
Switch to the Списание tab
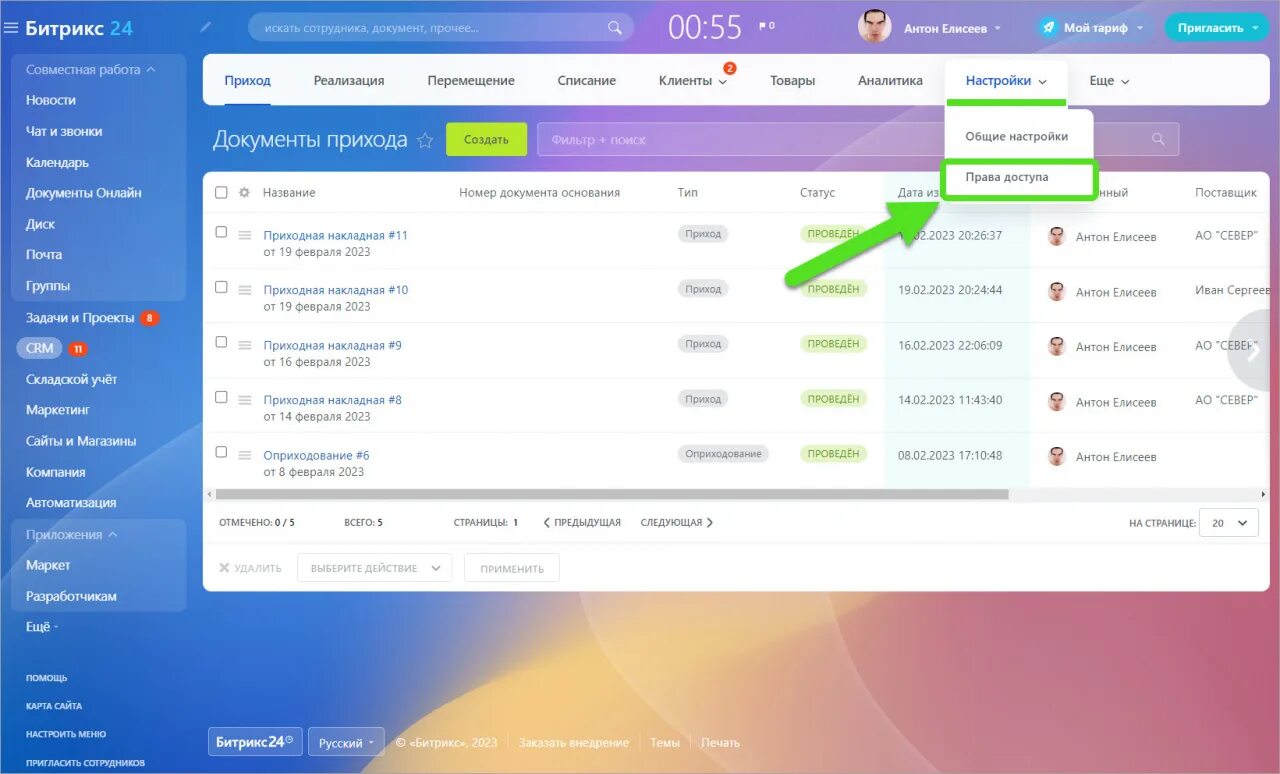tap(586, 81)
